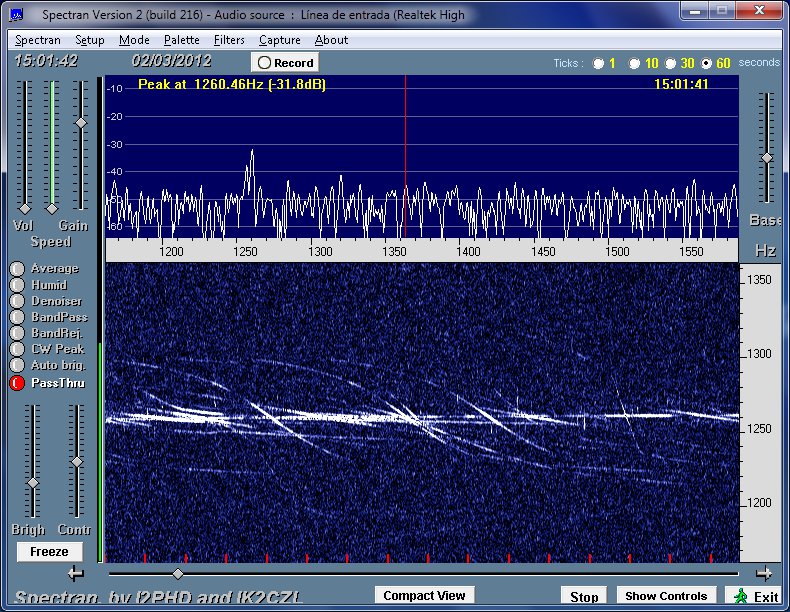
Task: Click the Spectran title bar icon
Action: click(x=17, y=15)
